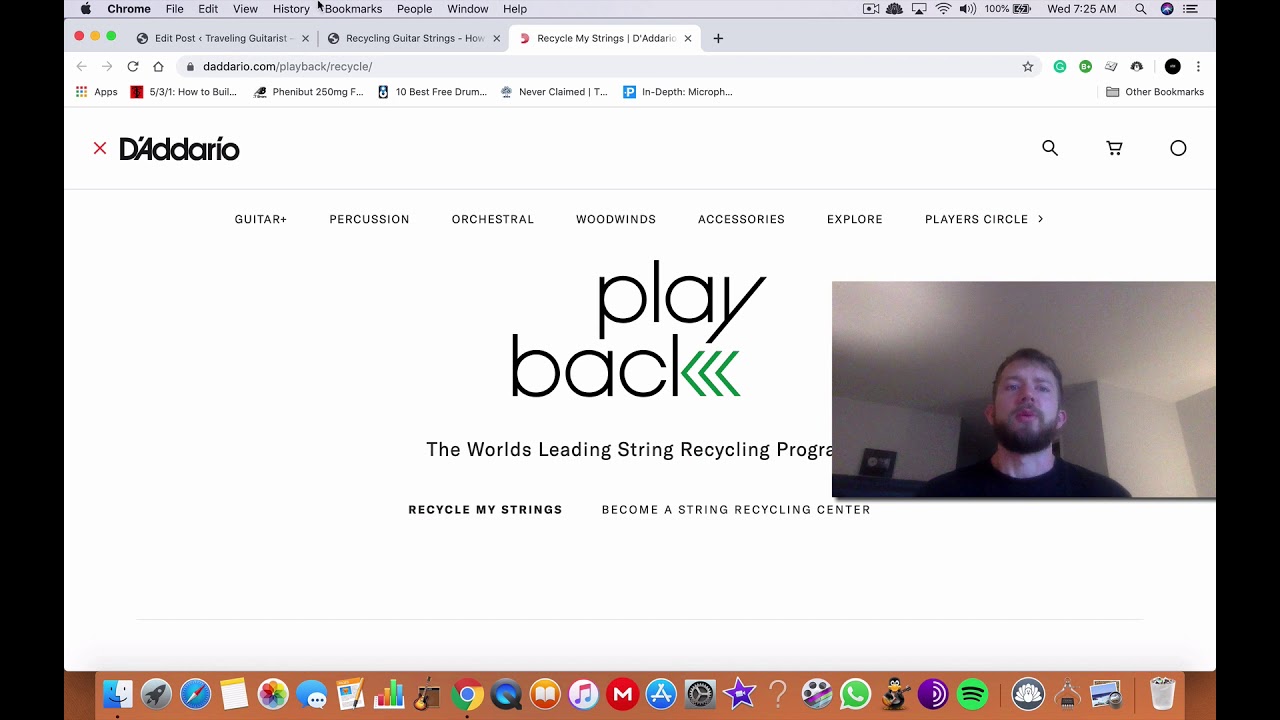Screen dimensions: 1280x720
Task: Open the account circle icon
Action: 1178,148
